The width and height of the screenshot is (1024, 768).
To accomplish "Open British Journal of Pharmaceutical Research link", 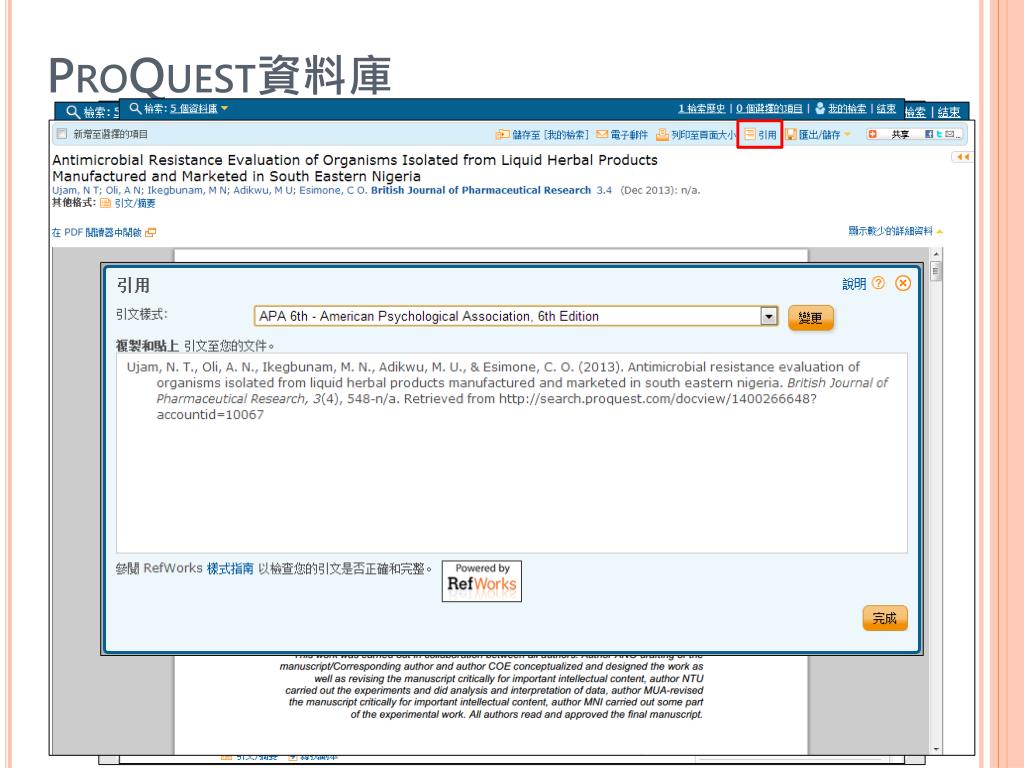I will (481, 190).
